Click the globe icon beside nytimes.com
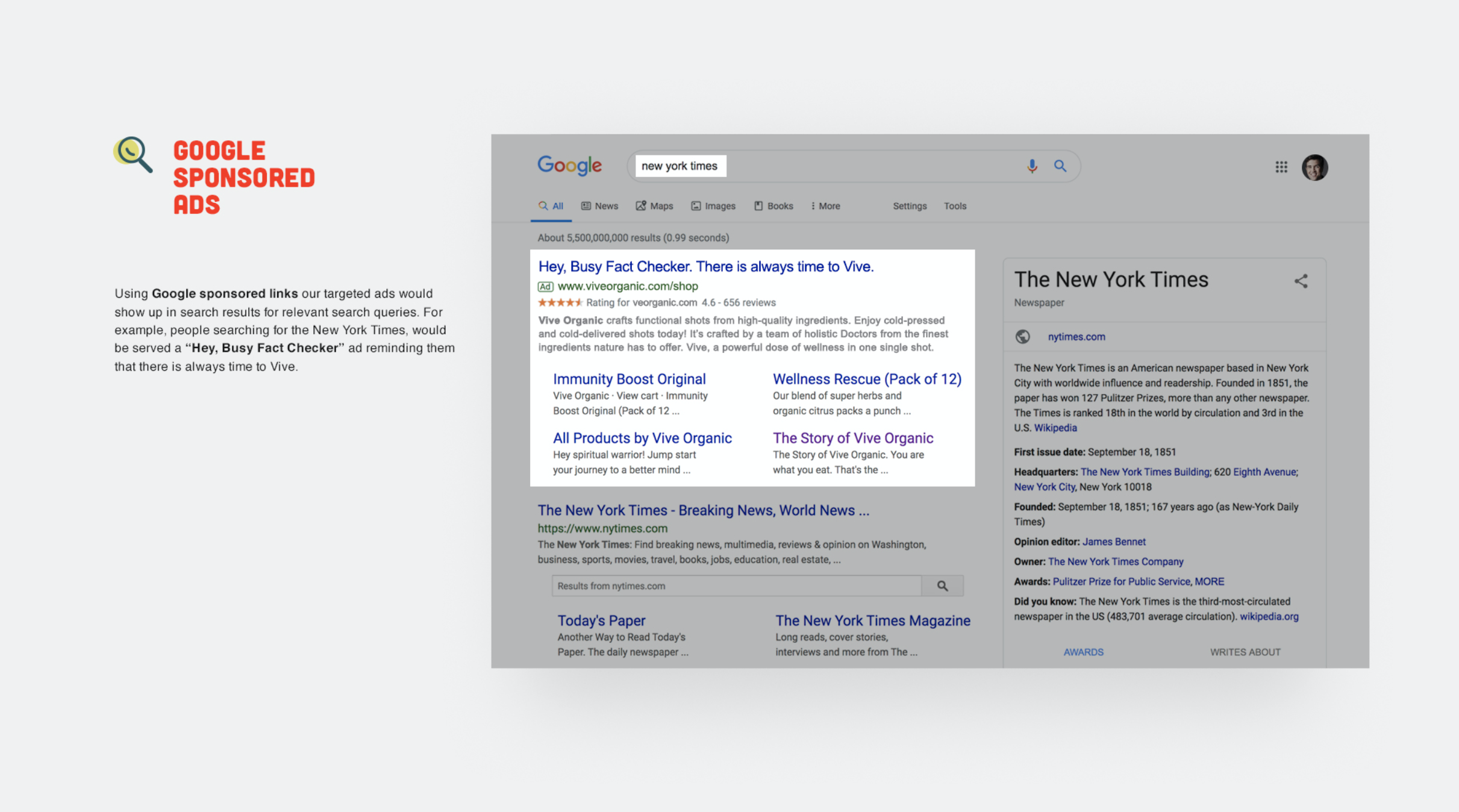The image size is (1459, 812). 1022,337
